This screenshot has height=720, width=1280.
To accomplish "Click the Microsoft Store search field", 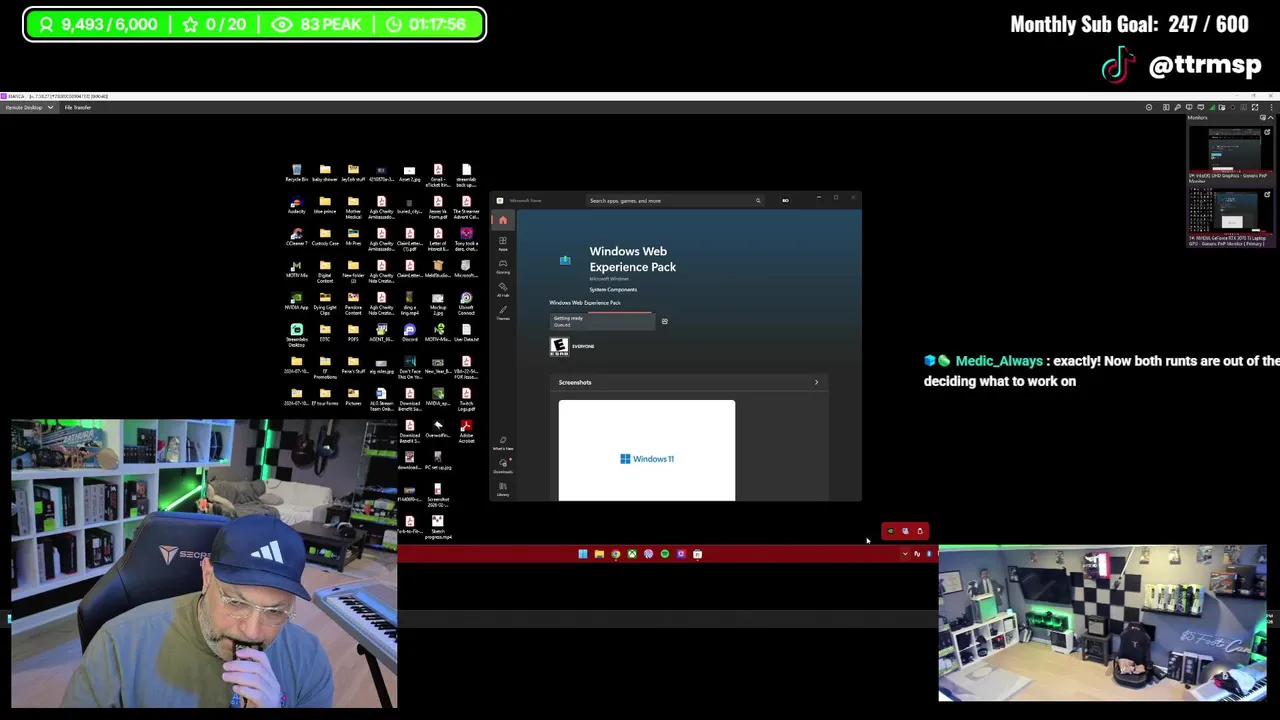I will pyautogui.click(x=675, y=200).
